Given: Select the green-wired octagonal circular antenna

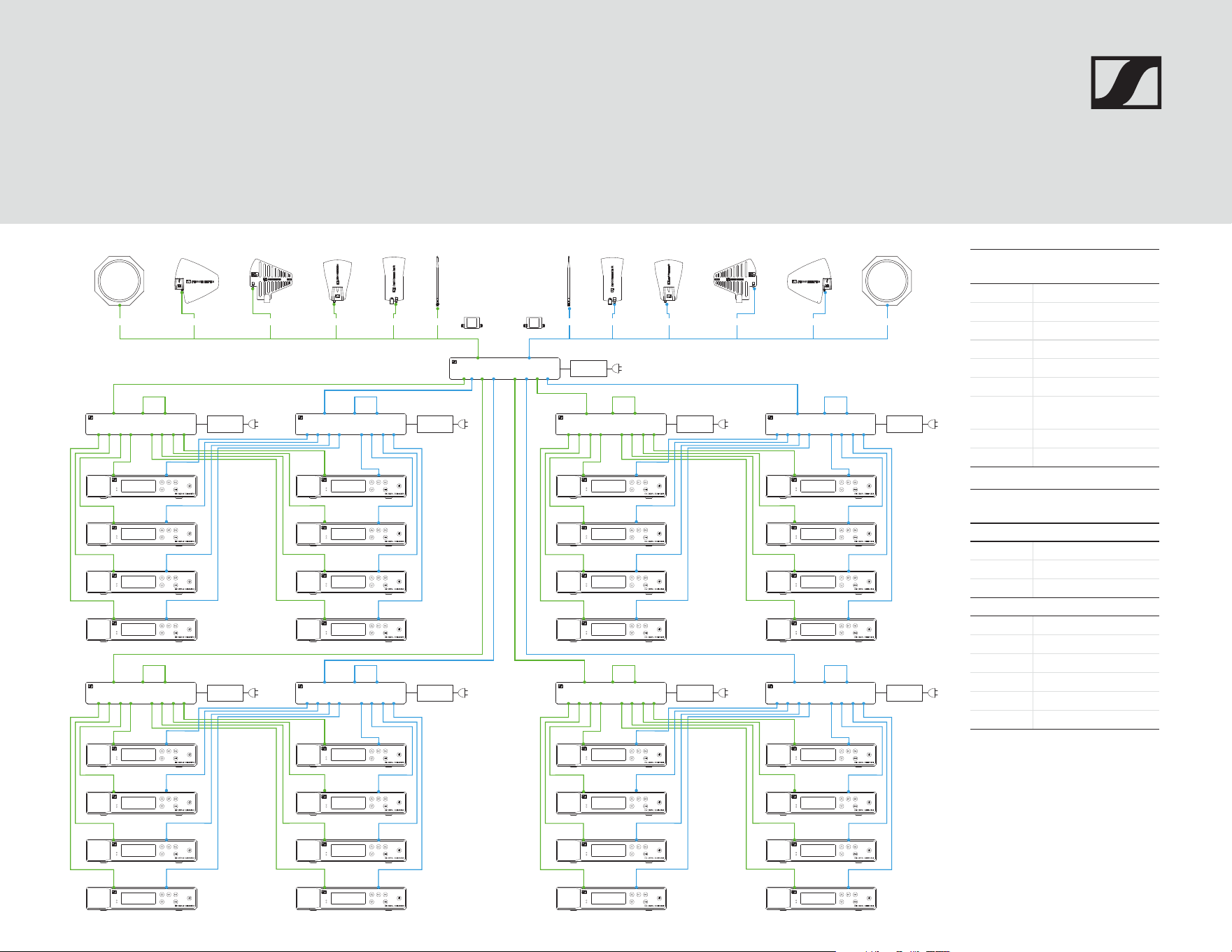Looking at the screenshot, I should (120, 281).
